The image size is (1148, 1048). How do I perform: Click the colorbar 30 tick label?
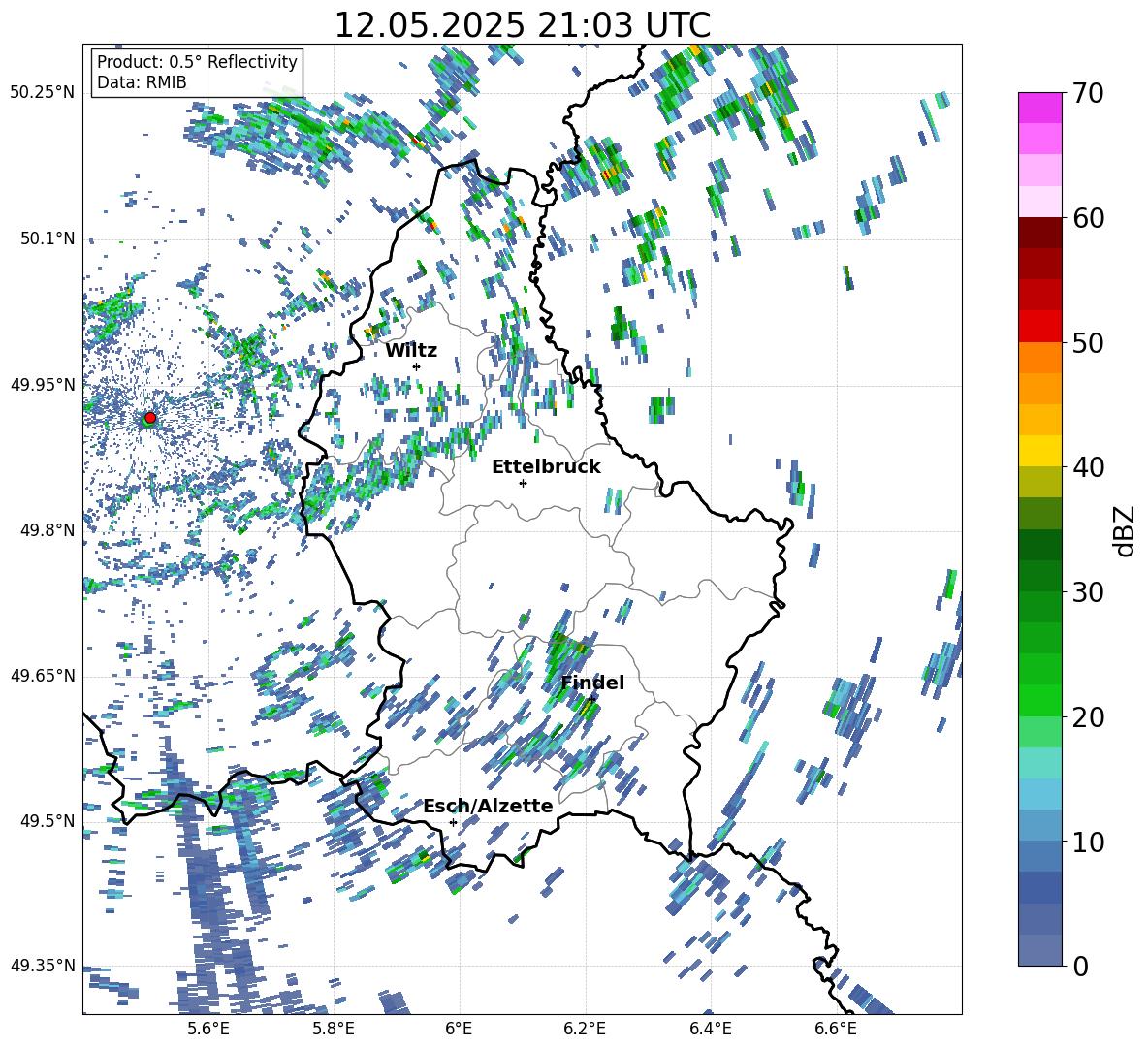(x=1088, y=592)
